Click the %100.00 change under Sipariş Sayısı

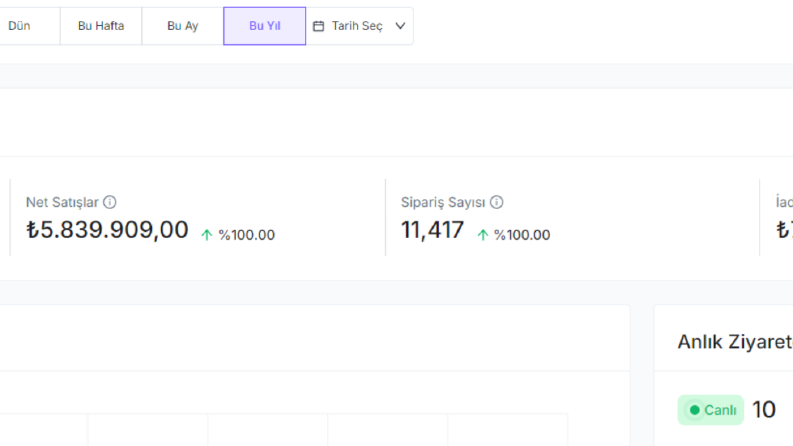[522, 235]
